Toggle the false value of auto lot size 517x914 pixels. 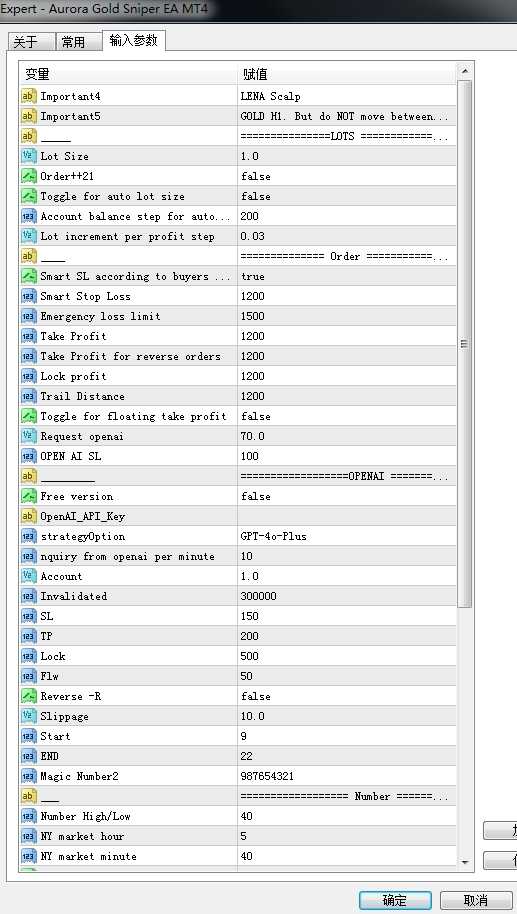point(347,196)
